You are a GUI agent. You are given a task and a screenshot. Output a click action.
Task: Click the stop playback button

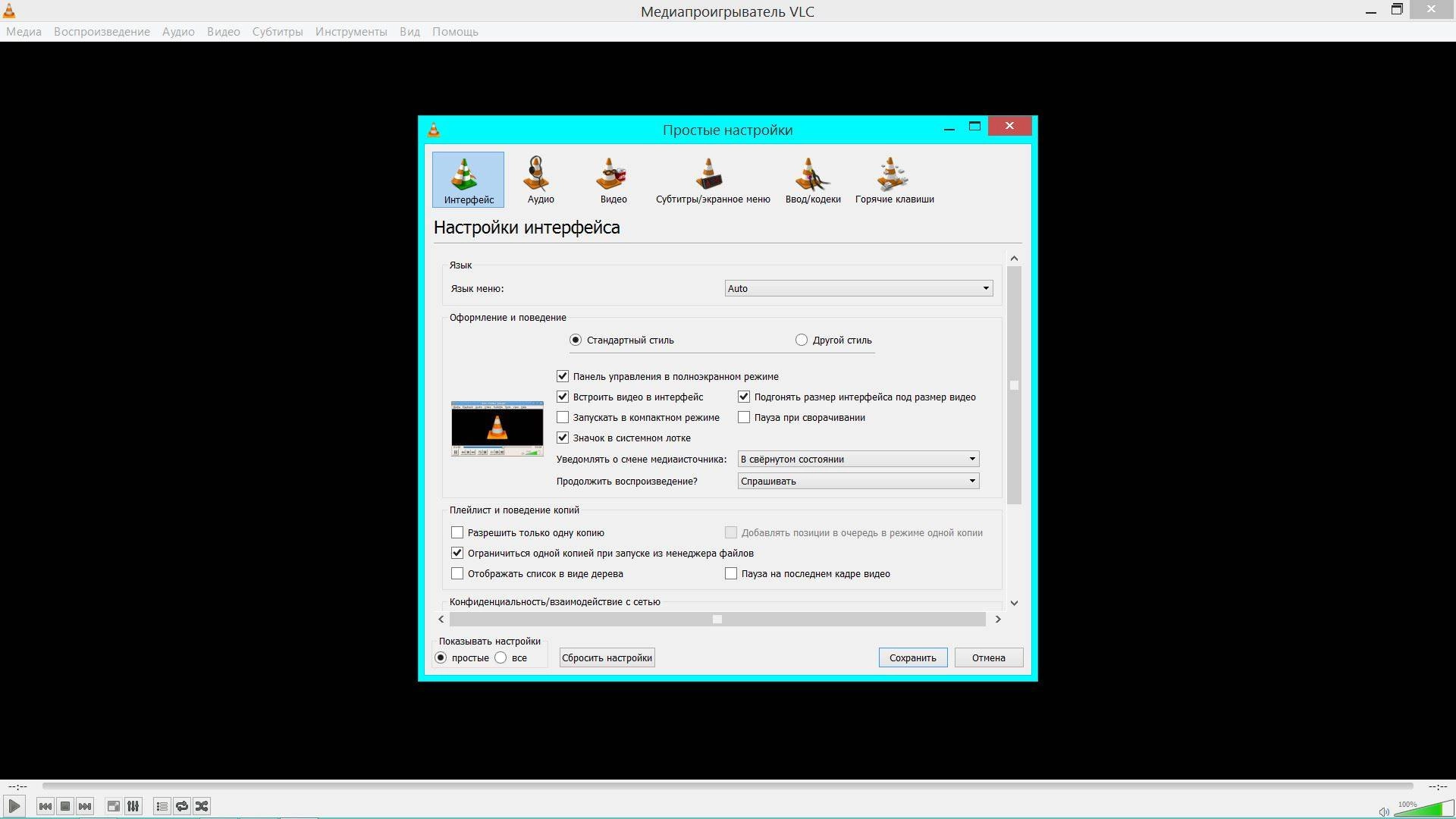(x=65, y=806)
